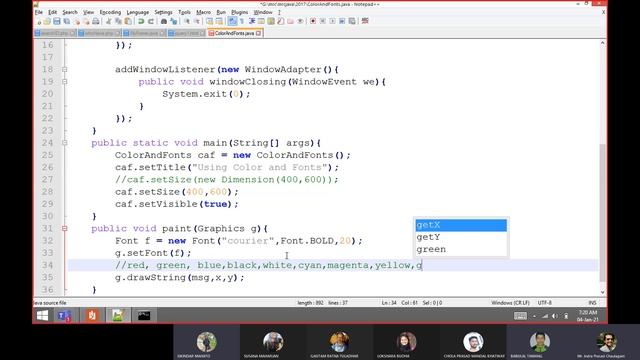Click the INS indicator in status bar
The height and width of the screenshot is (360, 640).
(x=592, y=303)
